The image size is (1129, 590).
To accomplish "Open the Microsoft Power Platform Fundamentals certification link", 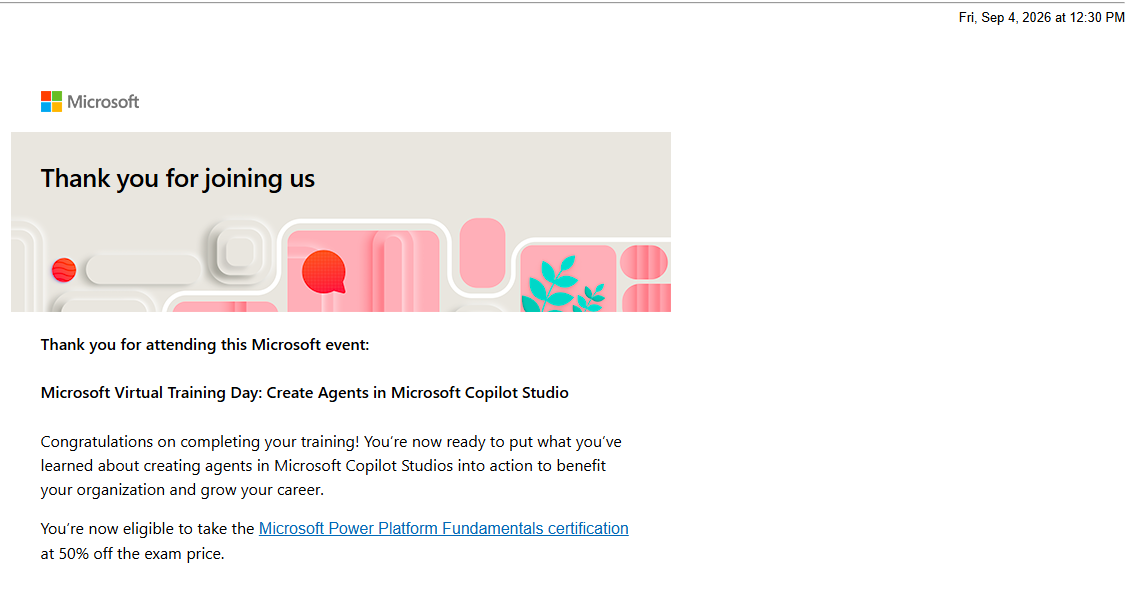I will tap(444, 528).
